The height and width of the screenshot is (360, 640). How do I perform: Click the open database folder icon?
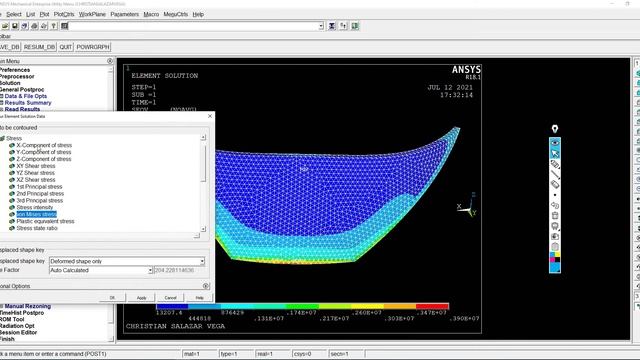5,26
